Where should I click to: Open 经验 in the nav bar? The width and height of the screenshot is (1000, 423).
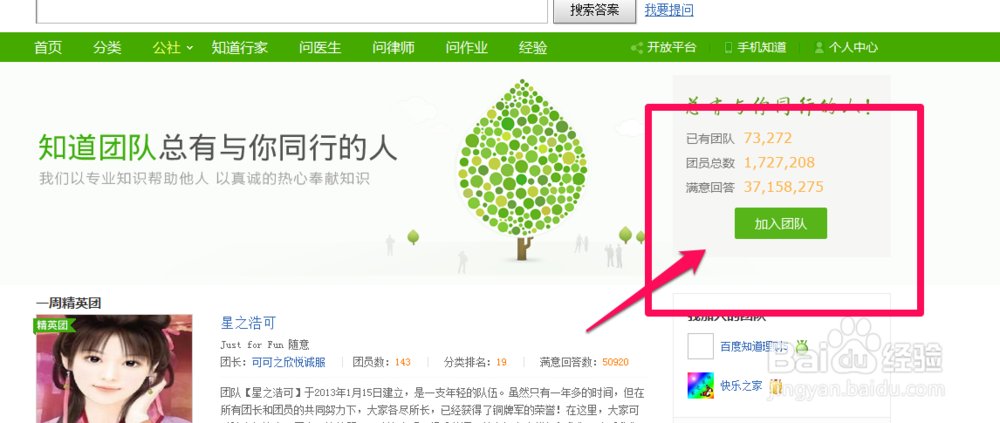[533, 48]
